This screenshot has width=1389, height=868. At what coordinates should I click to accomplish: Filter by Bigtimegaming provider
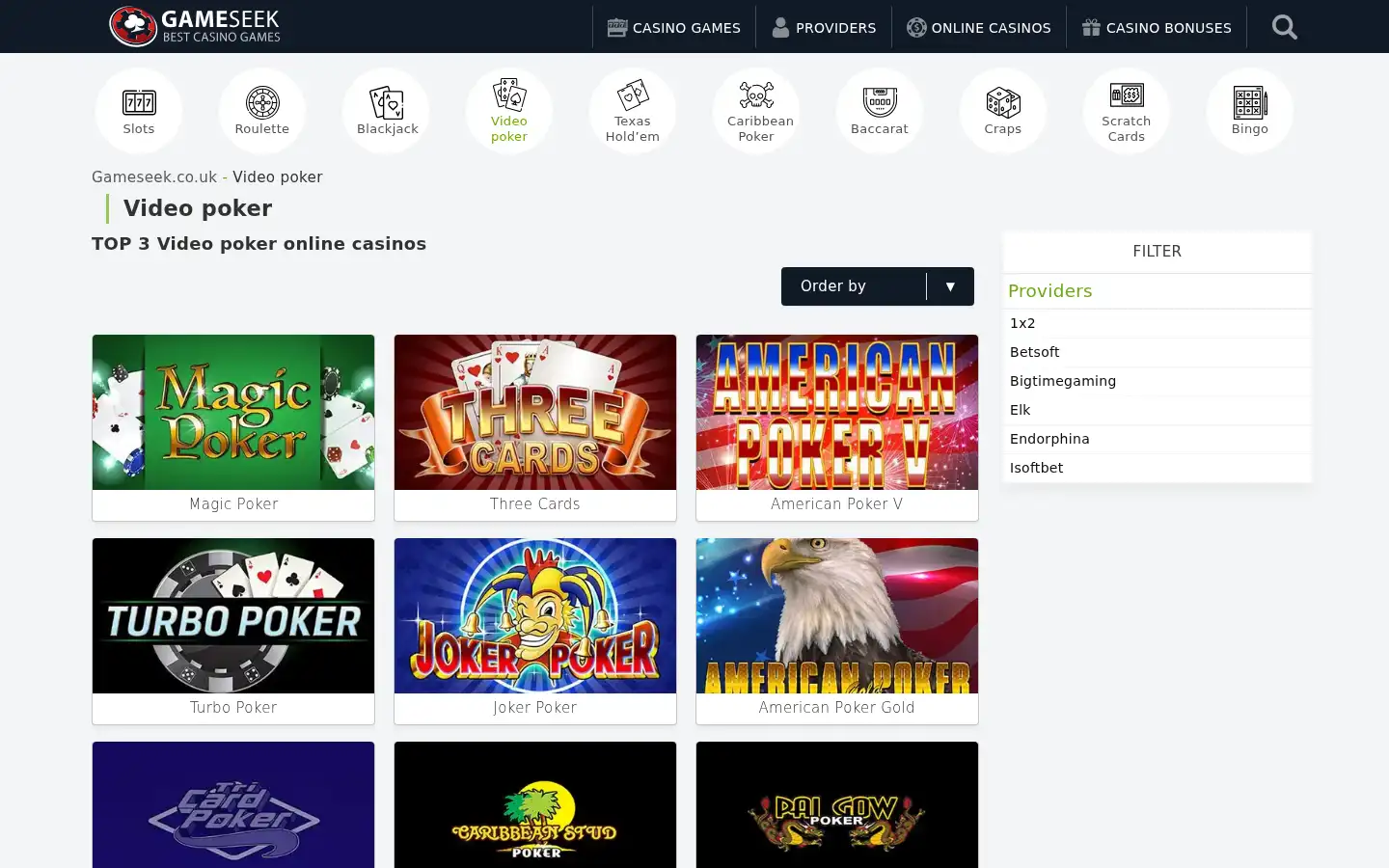[x=1157, y=381]
